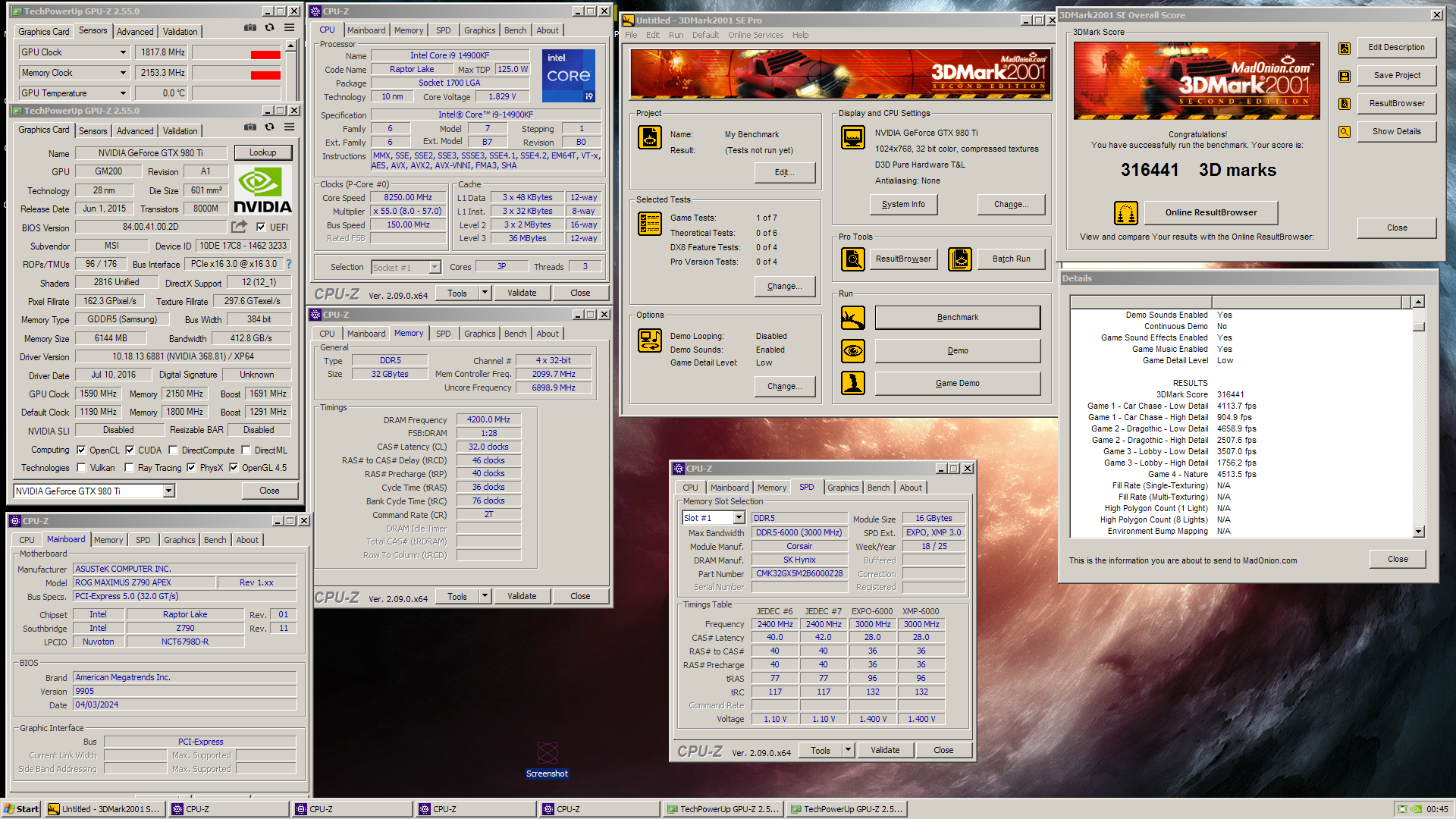Toggle the CUDA checkbox
Viewport: 1456px width, 819px height.
click(x=130, y=450)
